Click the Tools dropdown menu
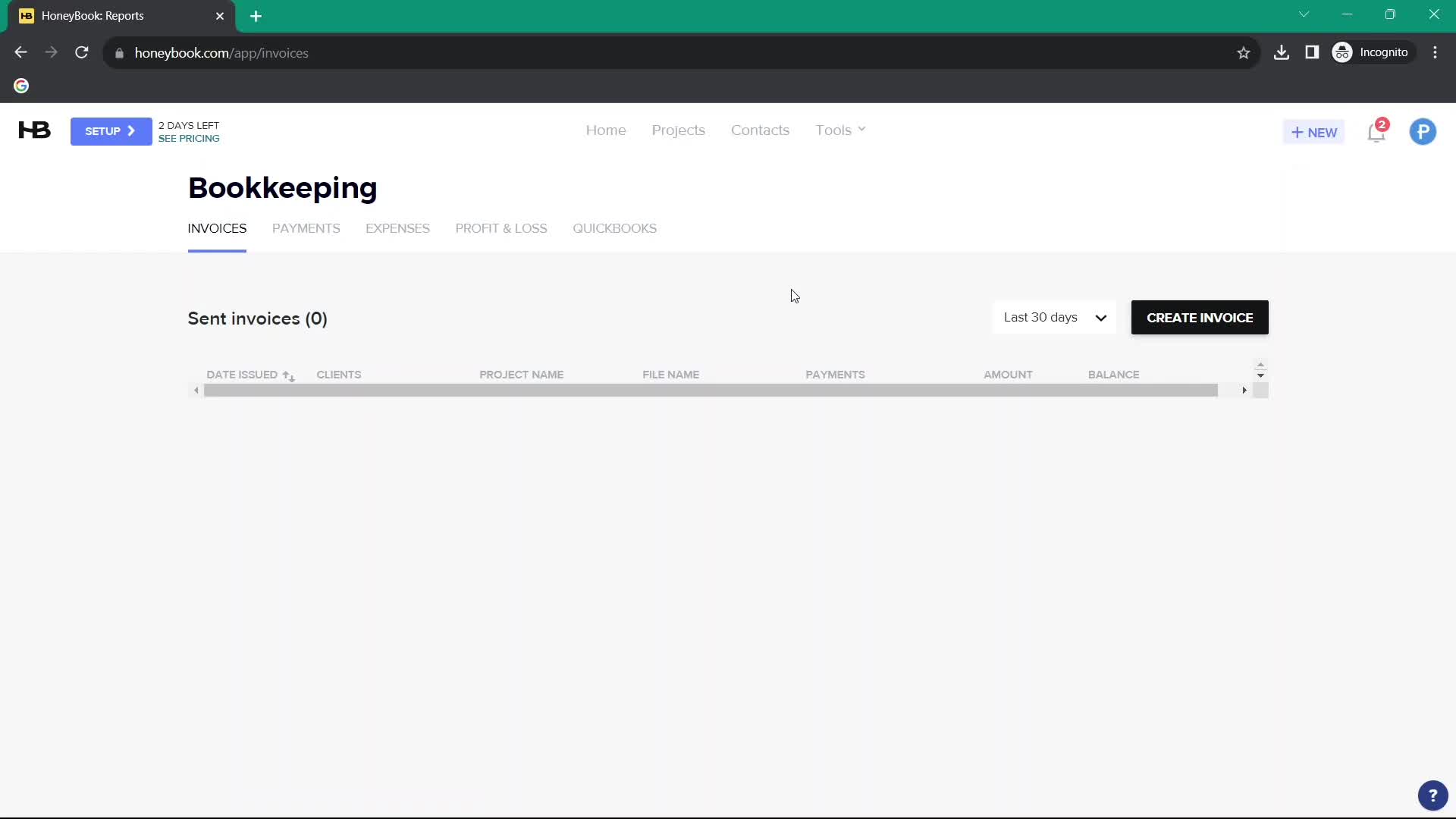1456x819 pixels. pos(841,131)
